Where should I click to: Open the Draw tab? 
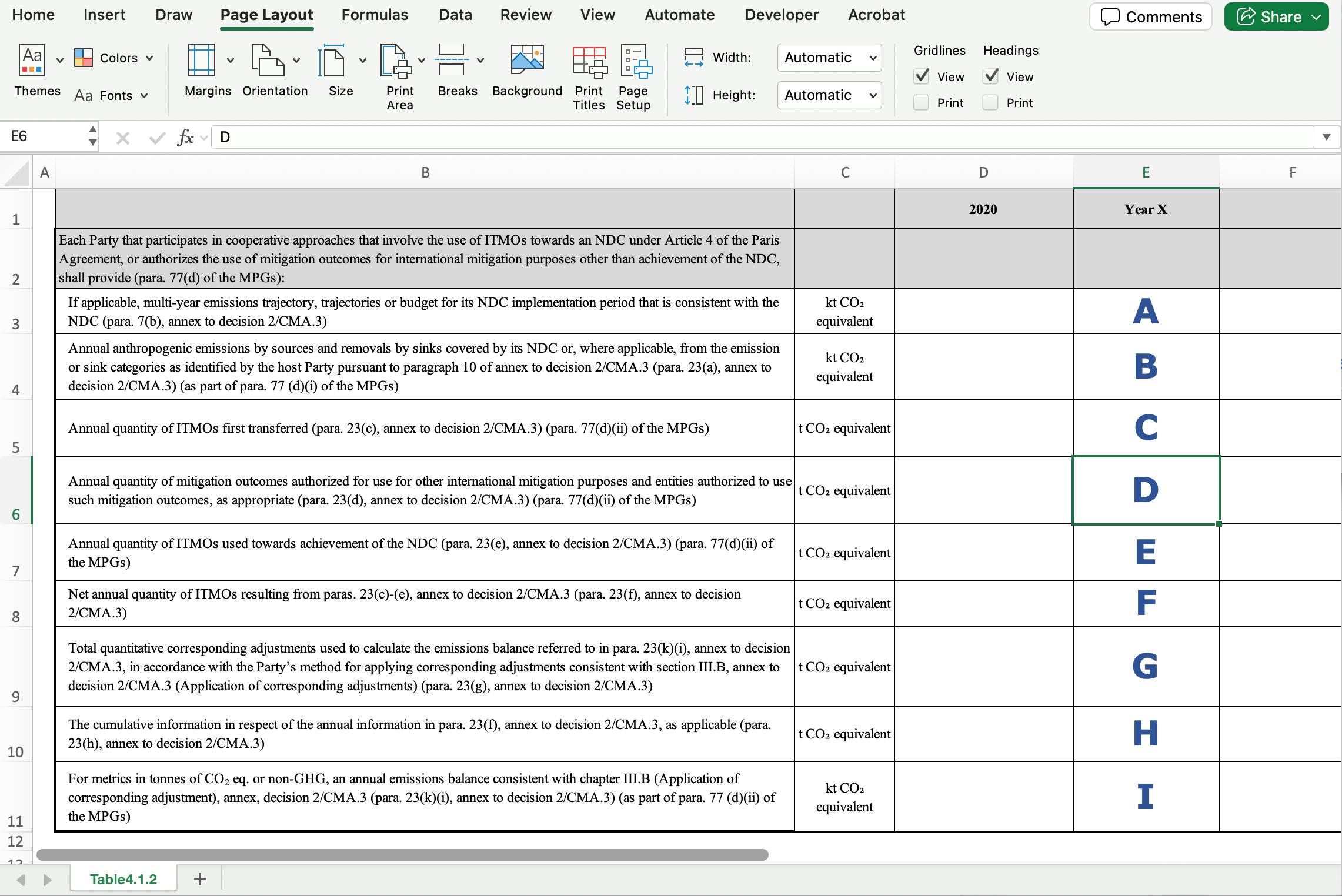[173, 15]
